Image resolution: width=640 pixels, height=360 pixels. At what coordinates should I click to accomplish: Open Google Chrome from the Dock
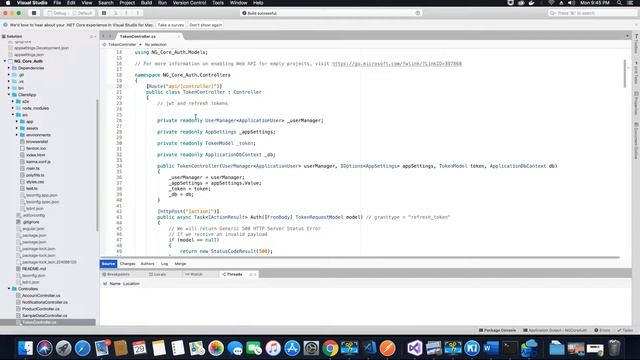coord(330,348)
